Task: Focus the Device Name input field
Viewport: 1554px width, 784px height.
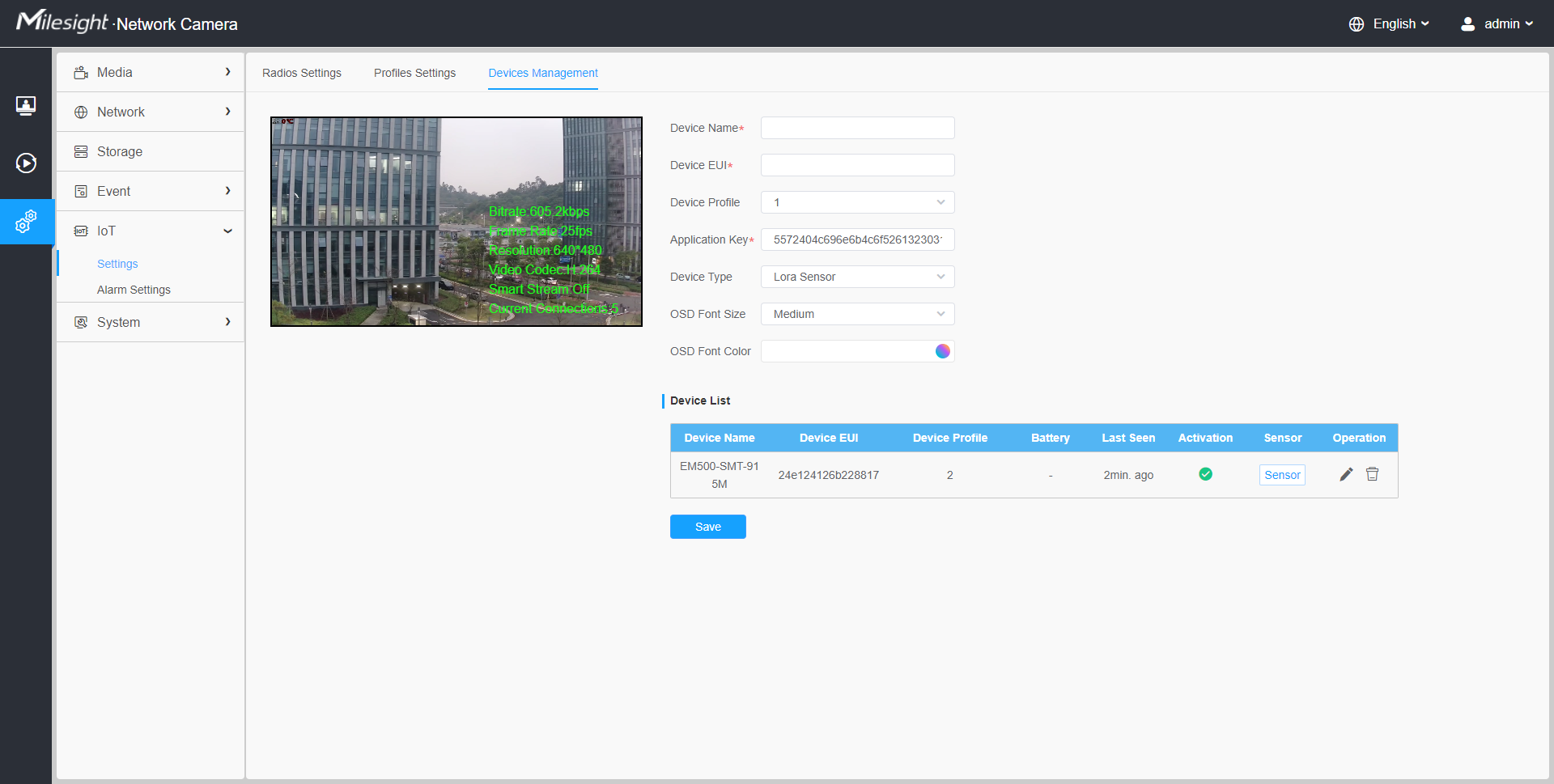Action: (x=857, y=128)
